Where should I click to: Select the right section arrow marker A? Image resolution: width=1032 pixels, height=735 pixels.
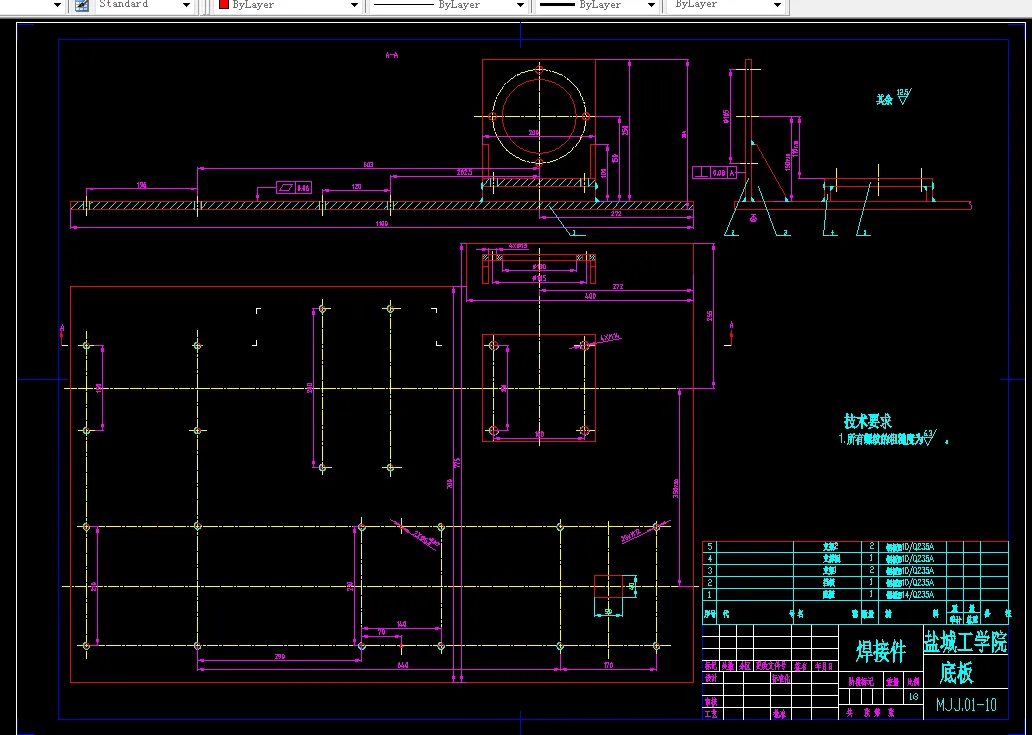731,334
